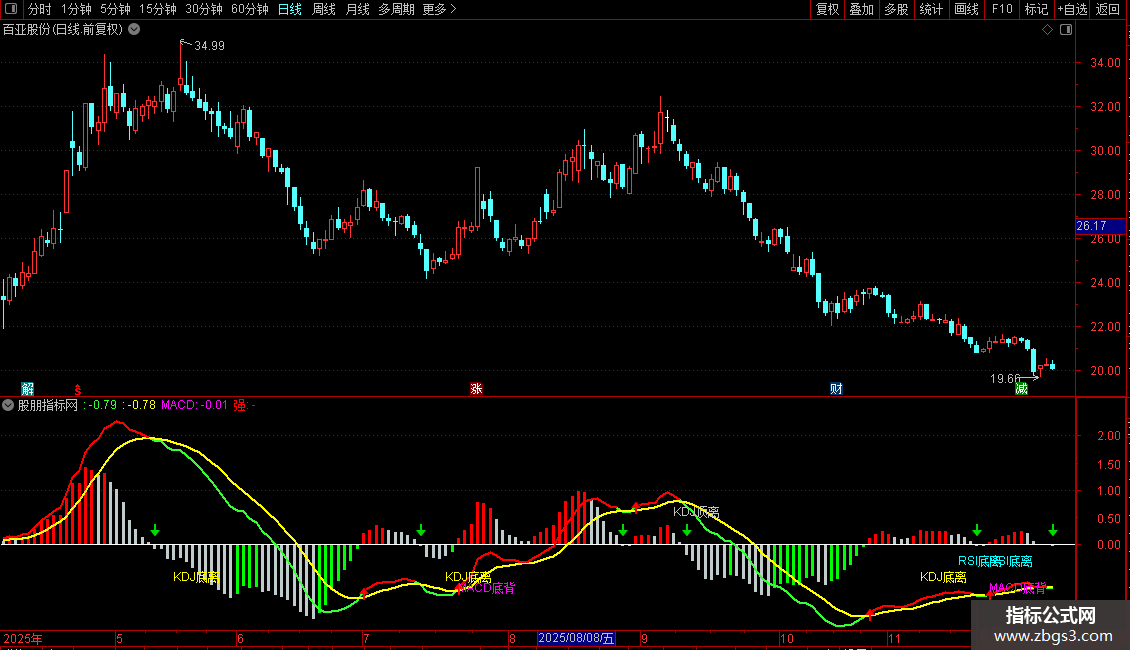Open 多周期 multi-period view
1130x650 pixels.
click(x=396, y=9)
